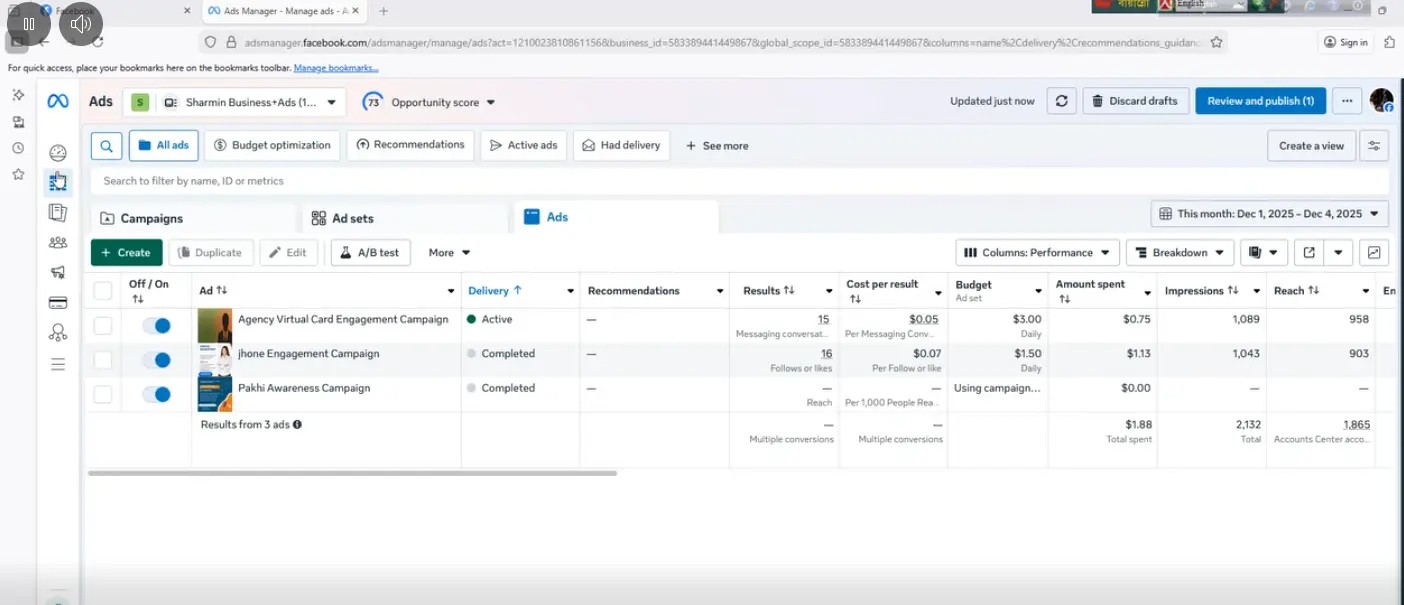The height and width of the screenshot is (605, 1404).
Task: Toggle the jhone Engagement Campaign switch
Action: 156,360
